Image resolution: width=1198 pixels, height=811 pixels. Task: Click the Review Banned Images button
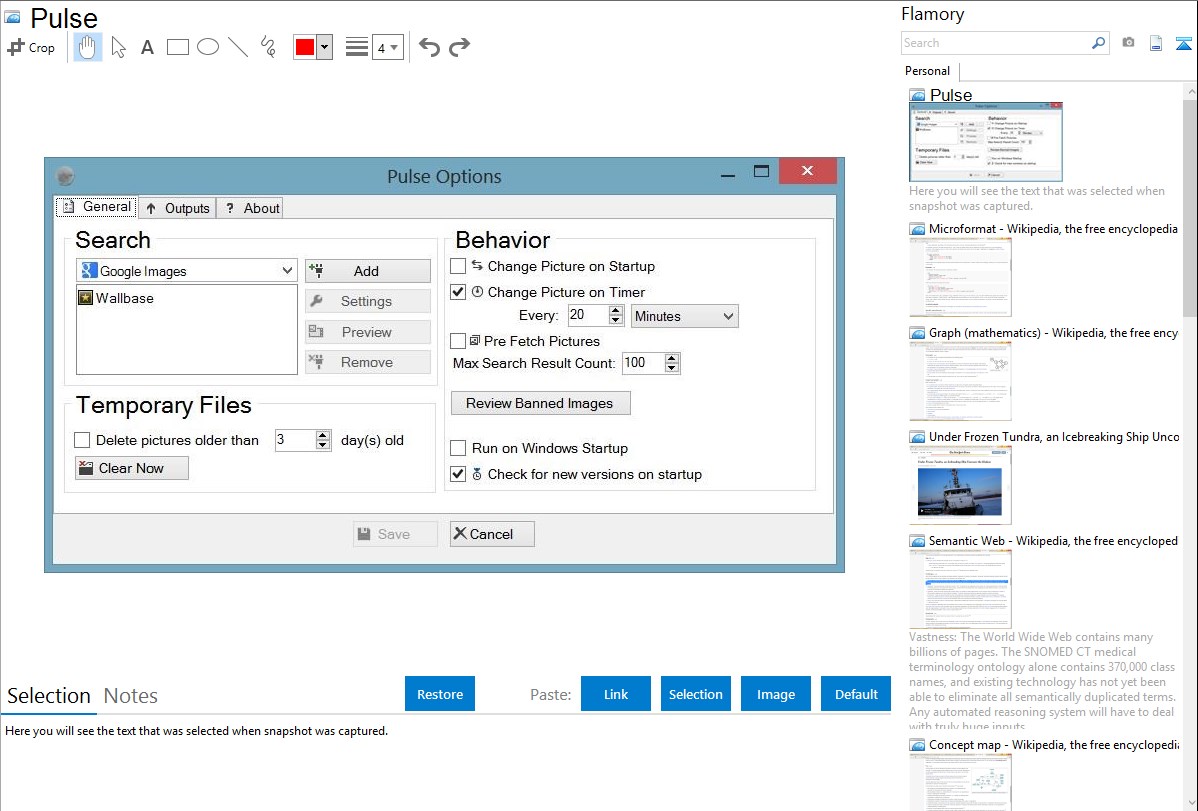[x=540, y=403]
